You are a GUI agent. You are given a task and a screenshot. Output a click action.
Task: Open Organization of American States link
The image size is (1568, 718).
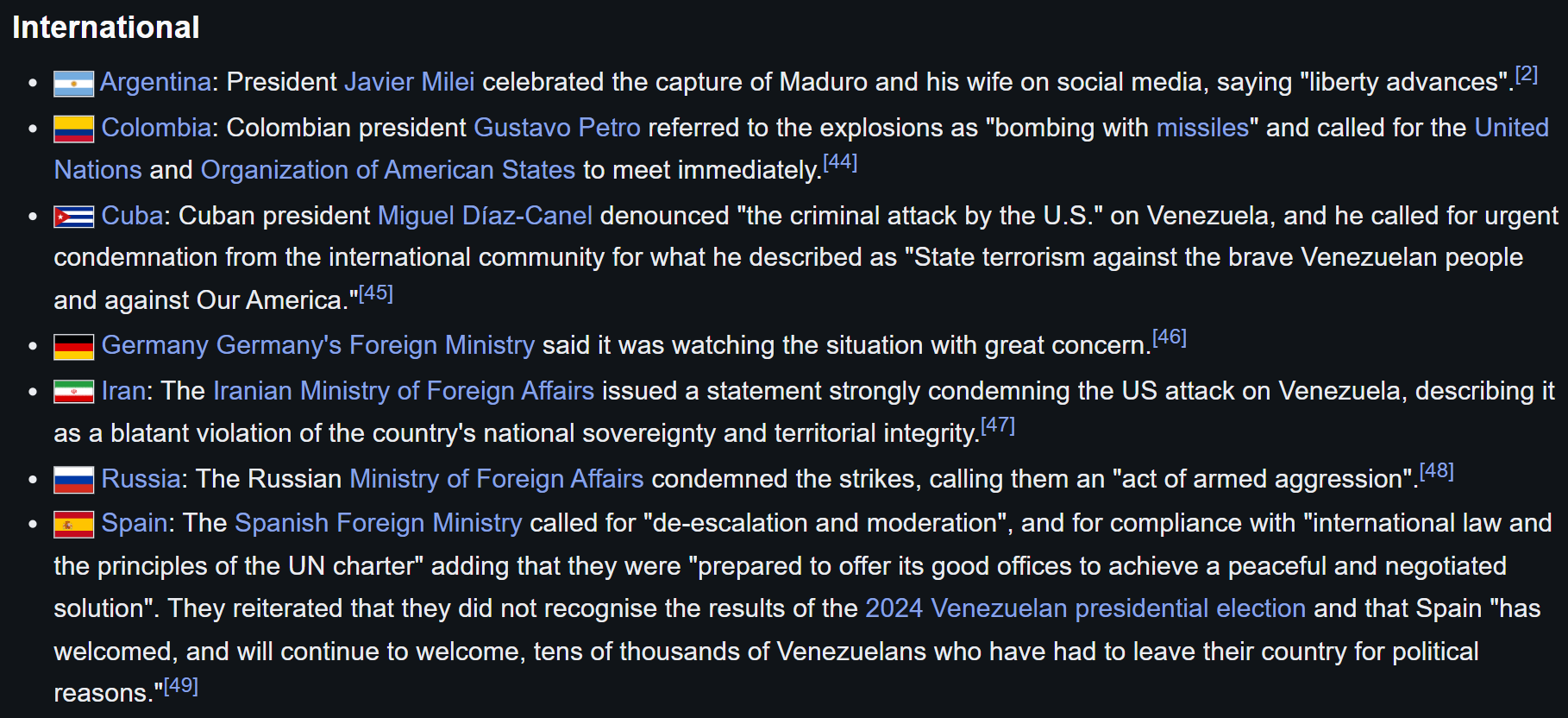(x=387, y=170)
